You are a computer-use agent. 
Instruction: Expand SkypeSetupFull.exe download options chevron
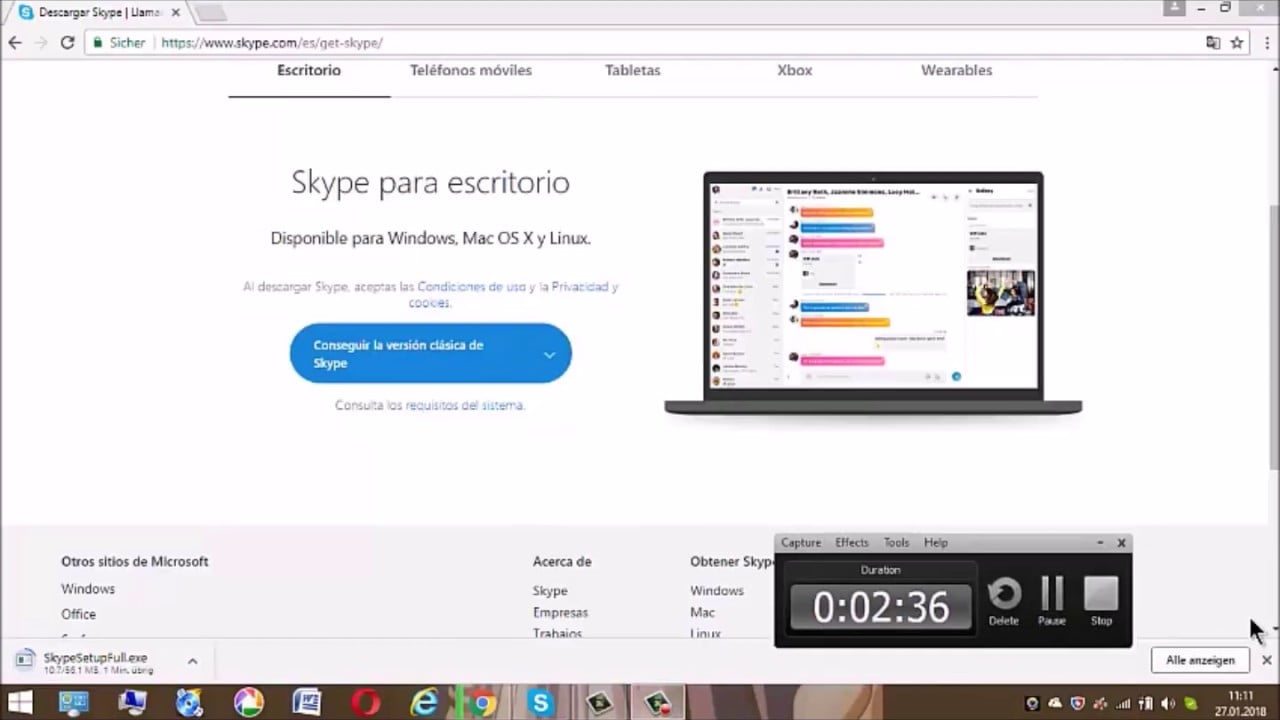[x=192, y=661]
